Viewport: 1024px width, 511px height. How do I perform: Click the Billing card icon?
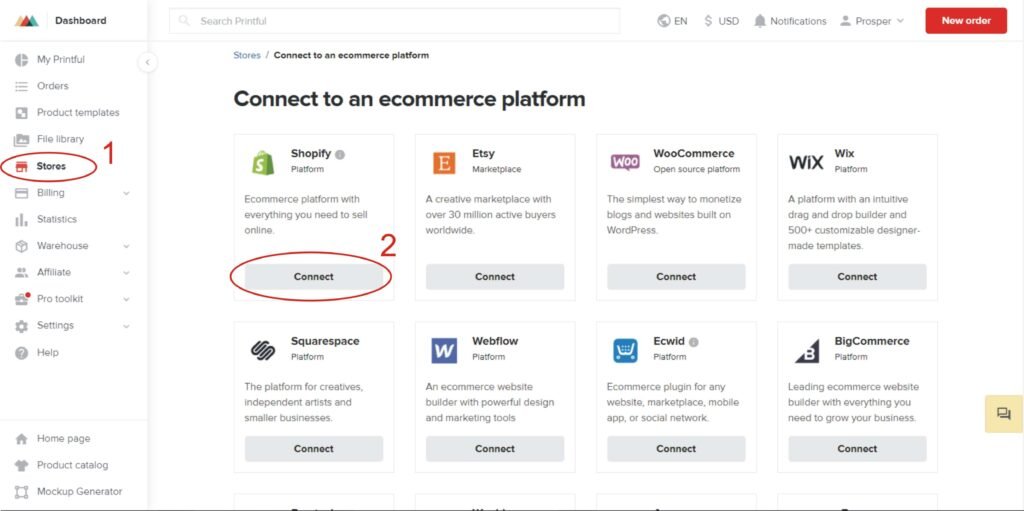pos(22,193)
